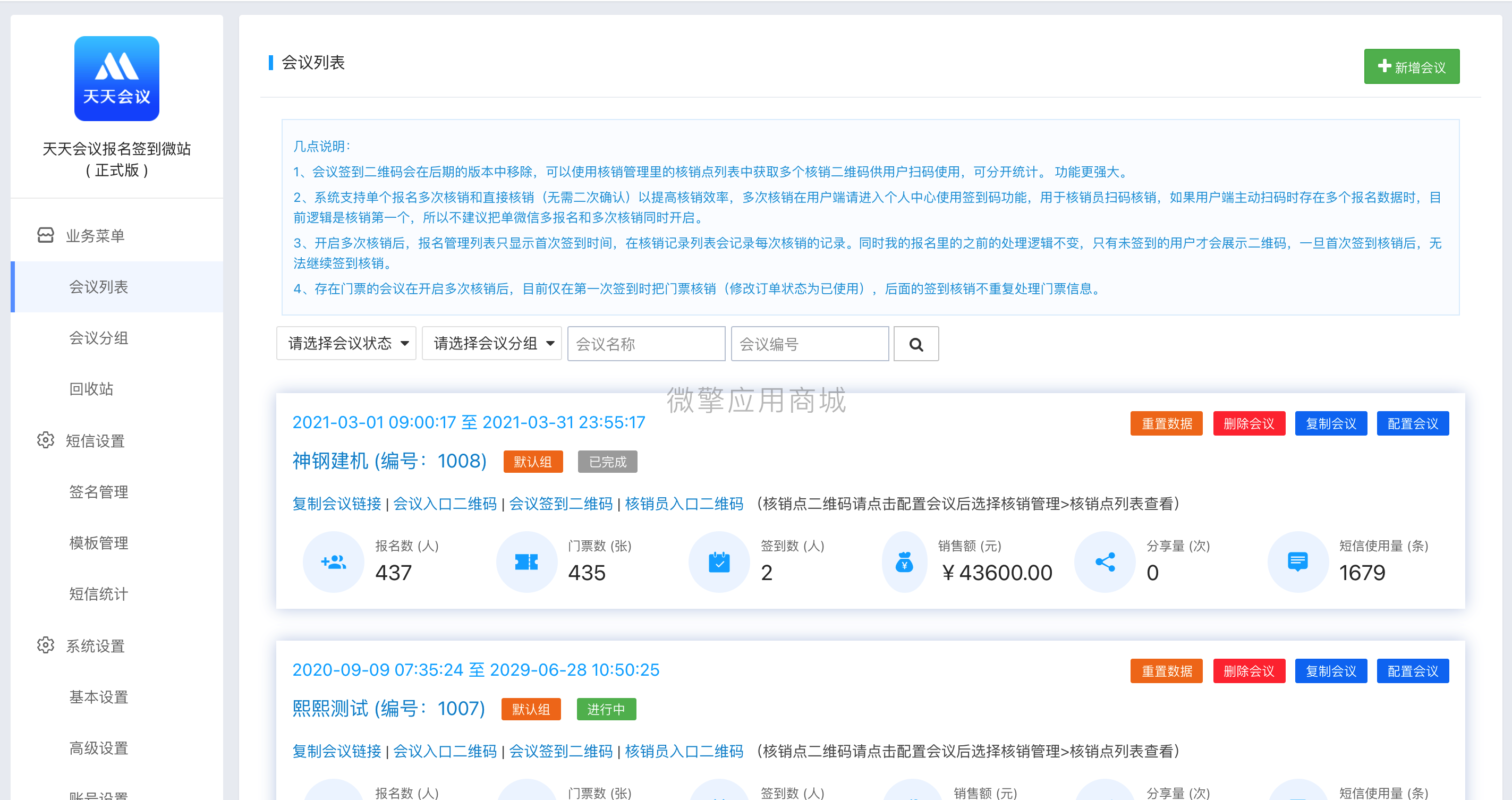Image resolution: width=1512 pixels, height=800 pixels.
Task: Click the 默认组 tag on 熙熙测试
Action: pyautogui.click(x=531, y=710)
